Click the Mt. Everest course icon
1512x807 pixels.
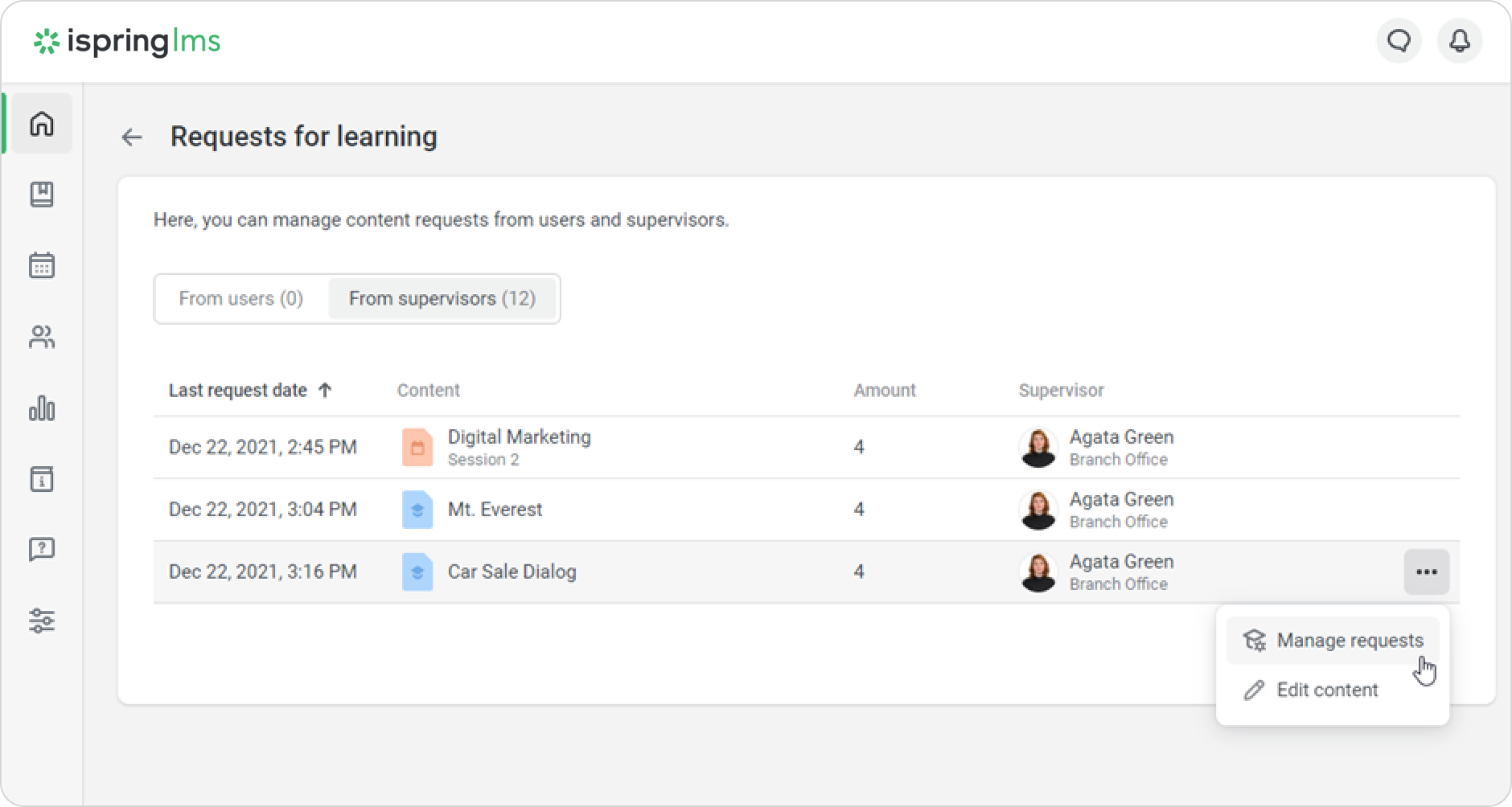pos(417,510)
